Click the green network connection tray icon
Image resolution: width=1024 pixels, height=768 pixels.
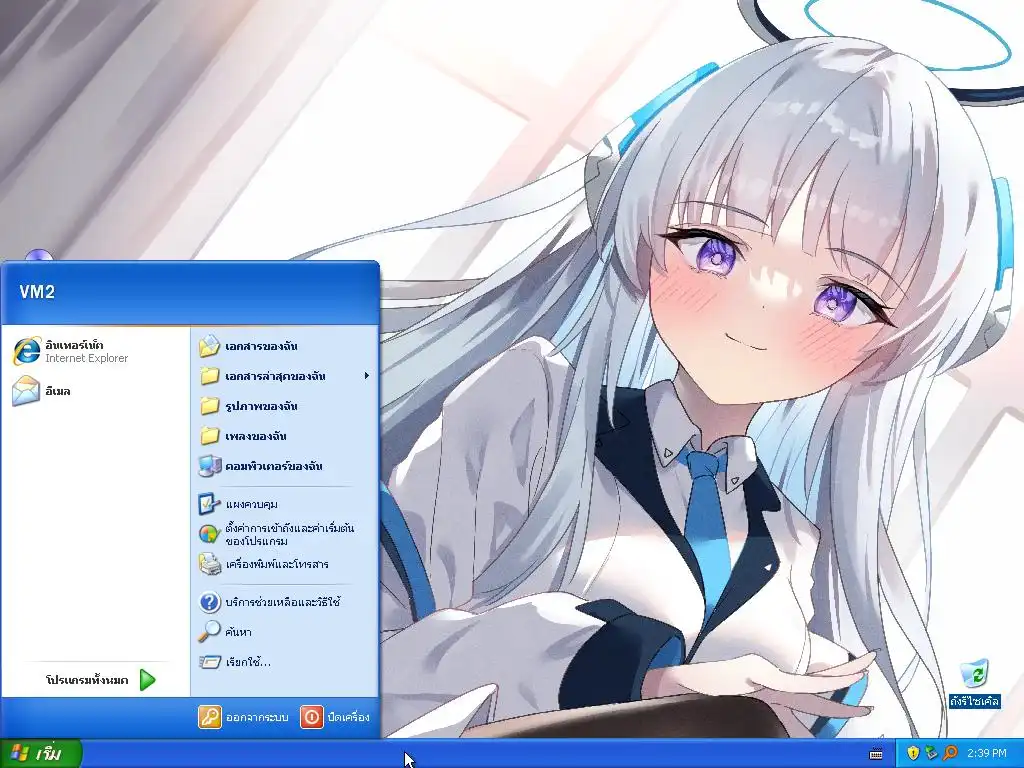(x=931, y=754)
